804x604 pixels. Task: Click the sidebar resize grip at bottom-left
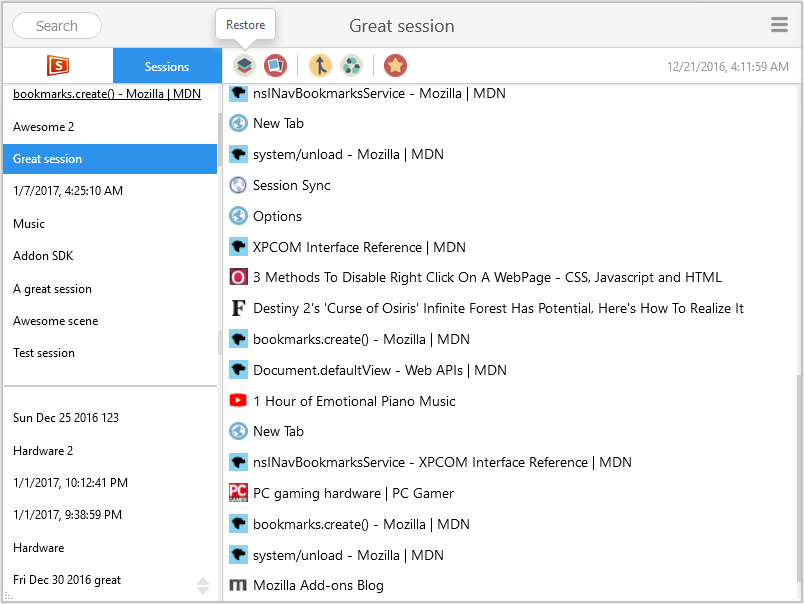click(x=8, y=596)
